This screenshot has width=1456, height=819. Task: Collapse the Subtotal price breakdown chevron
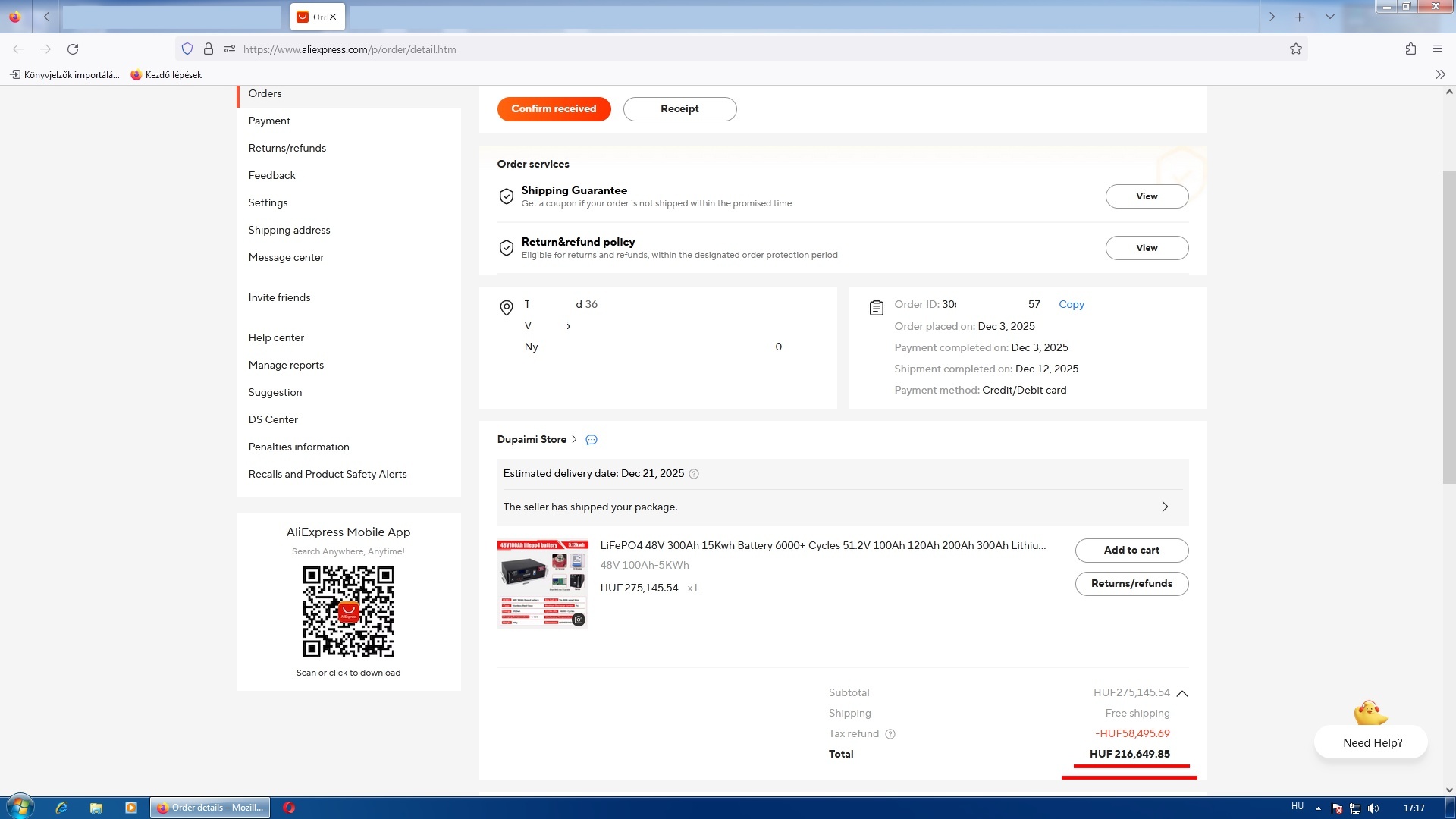tap(1182, 693)
